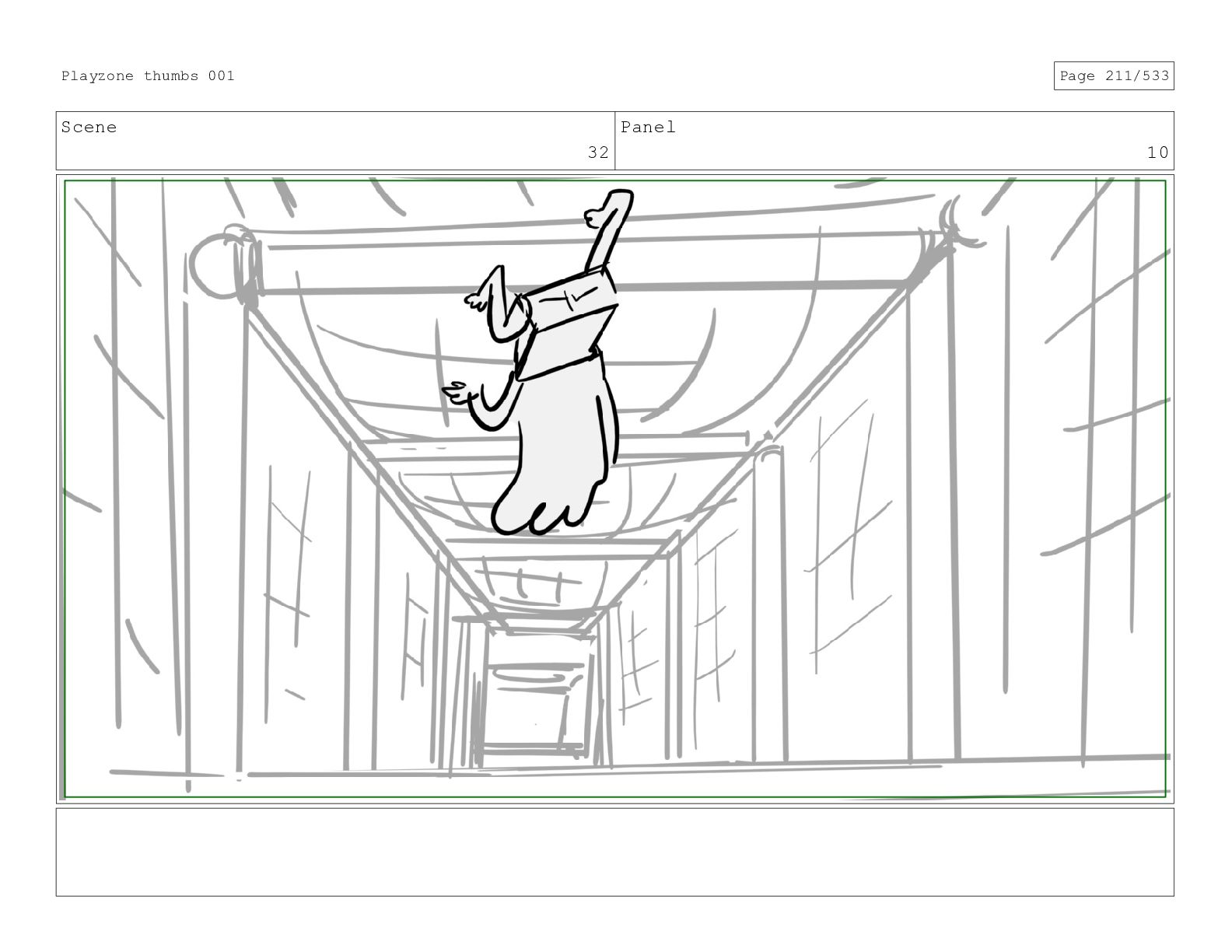This screenshot has height=952, width=1232.
Task: Click the 'Page 211/533' page indicator
Action: coord(1114,75)
